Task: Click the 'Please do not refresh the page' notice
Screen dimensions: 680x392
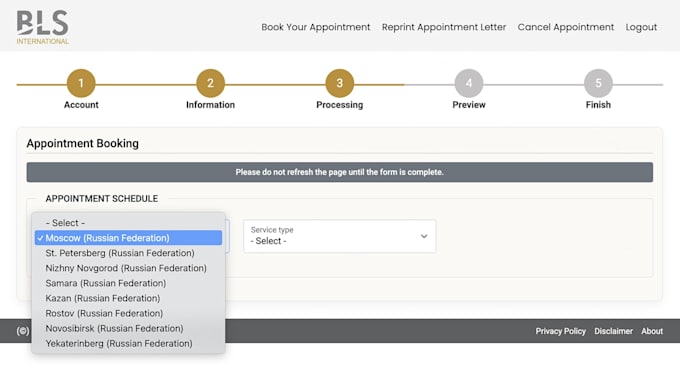Action: pos(340,172)
